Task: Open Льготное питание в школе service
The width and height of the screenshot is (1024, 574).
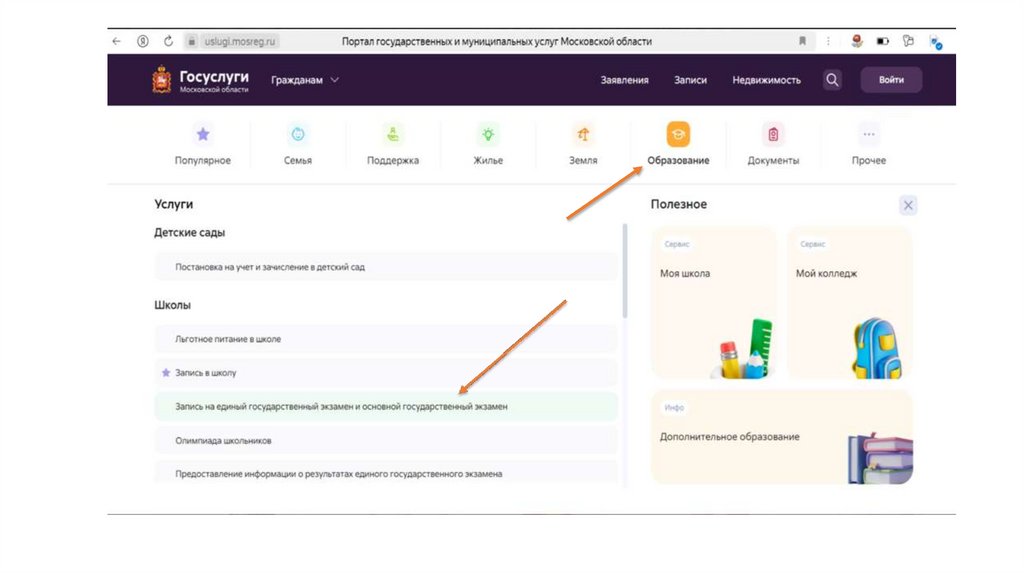Action: coord(386,340)
